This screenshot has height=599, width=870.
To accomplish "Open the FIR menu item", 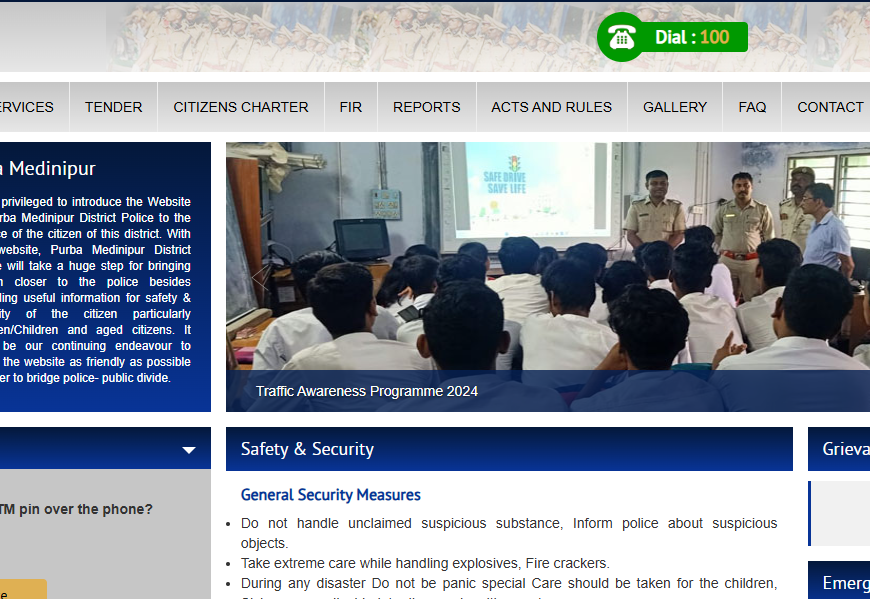I will click(350, 107).
